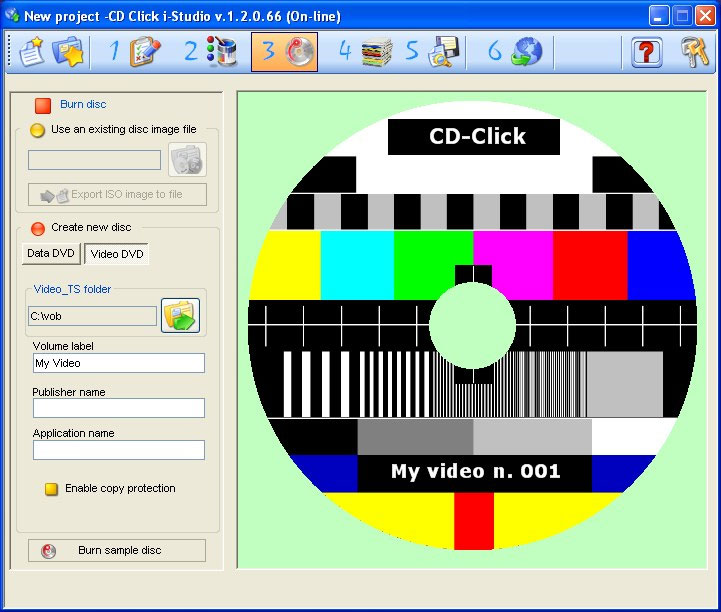This screenshot has width=721, height=612.
Task: Open settings keys icon
Action: tap(695, 52)
